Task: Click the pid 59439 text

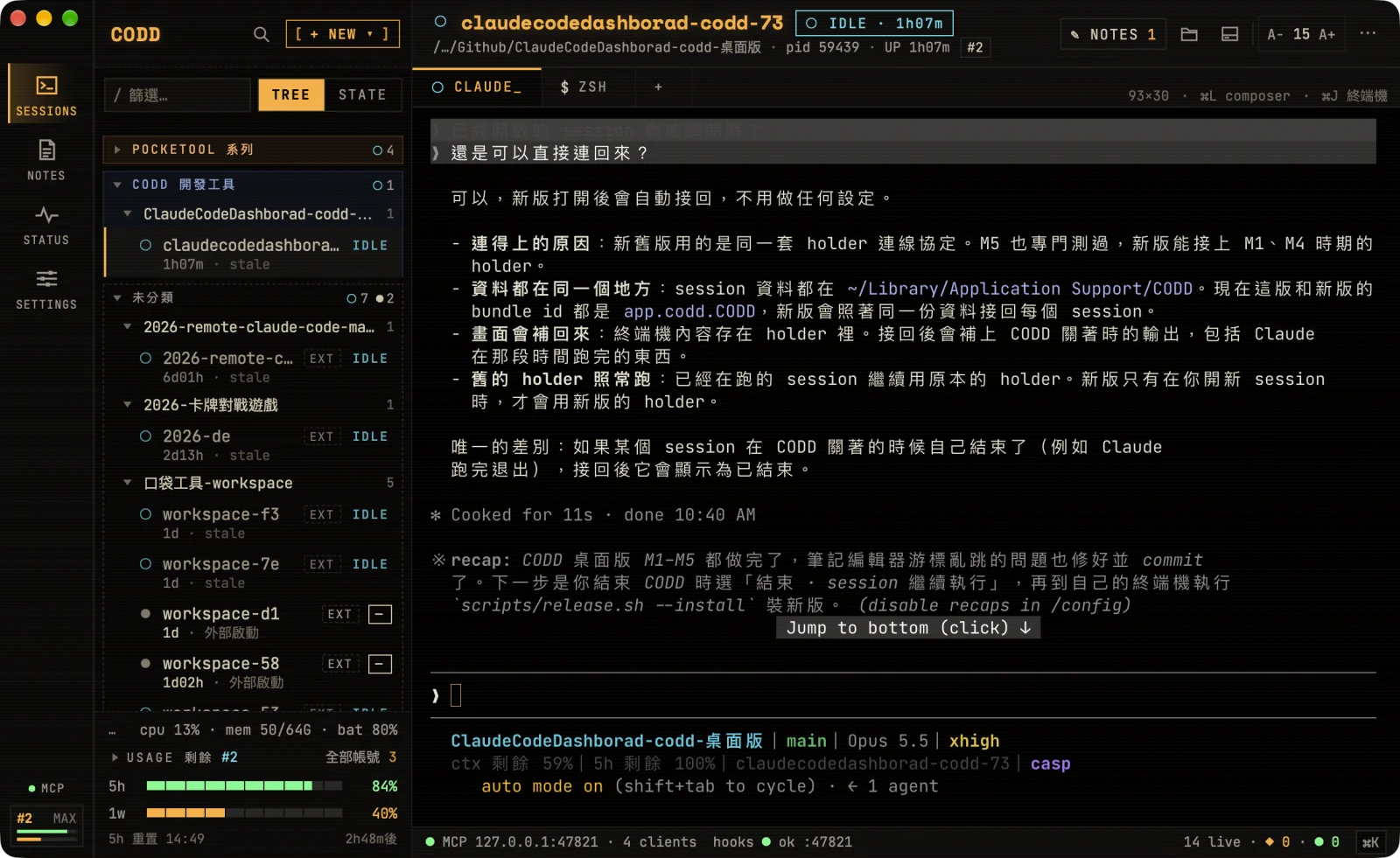Action: coord(822,47)
